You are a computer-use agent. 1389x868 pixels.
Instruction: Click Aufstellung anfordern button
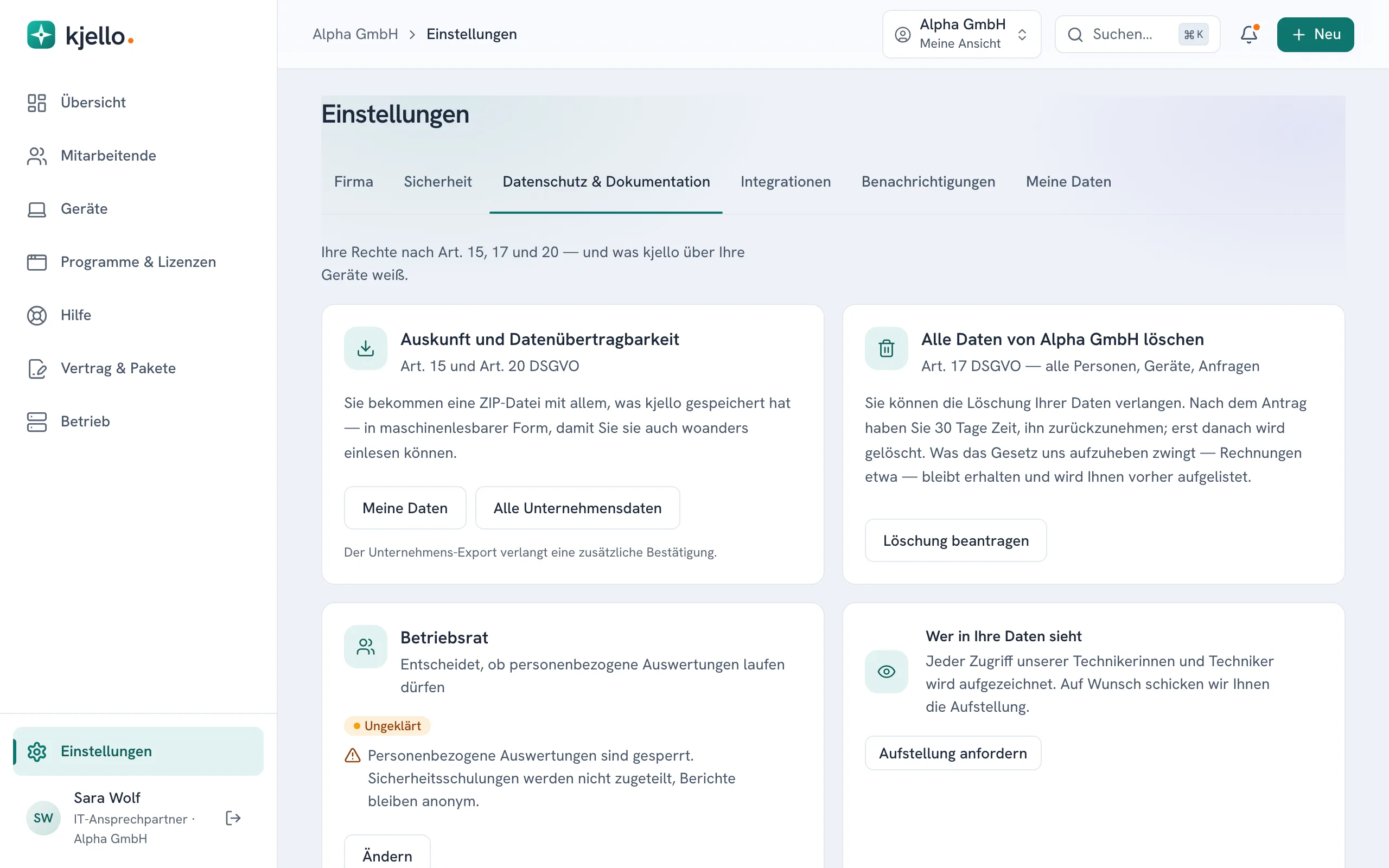pyautogui.click(x=953, y=753)
